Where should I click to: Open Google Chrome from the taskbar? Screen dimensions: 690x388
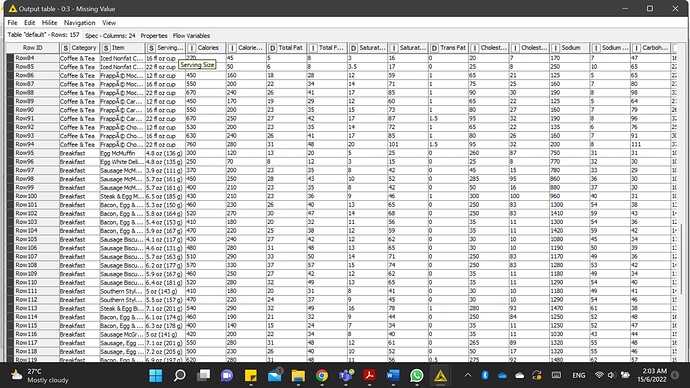coord(322,375)
